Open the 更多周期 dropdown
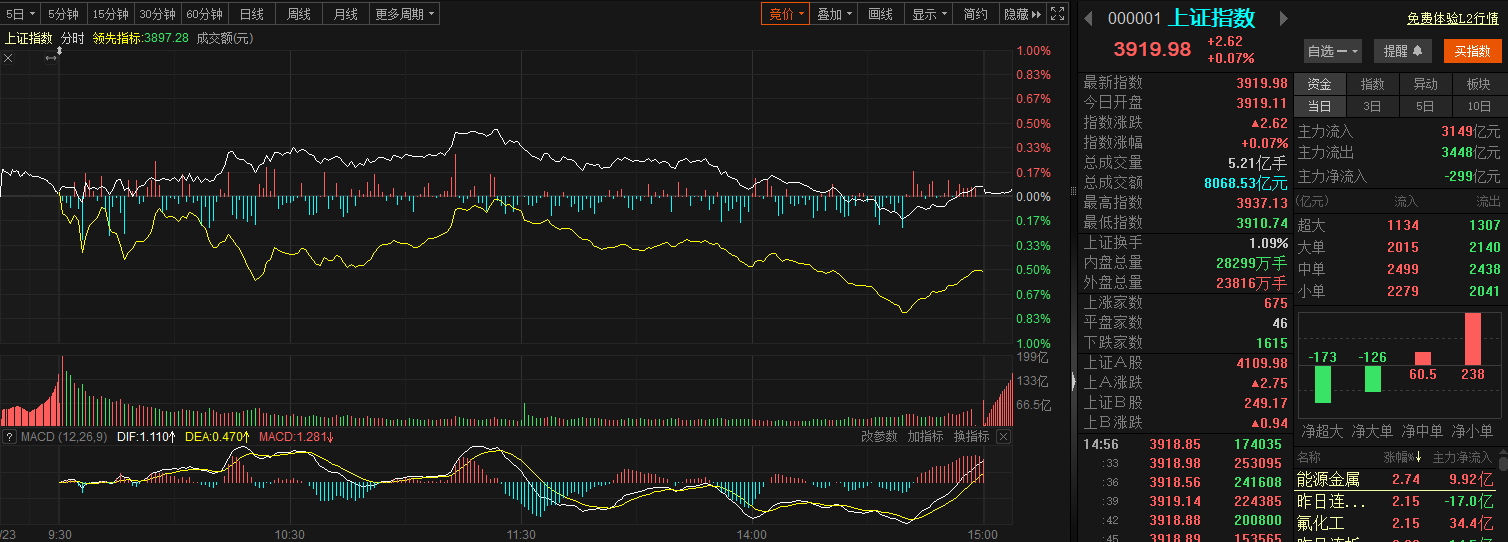 tap(404, 14)
